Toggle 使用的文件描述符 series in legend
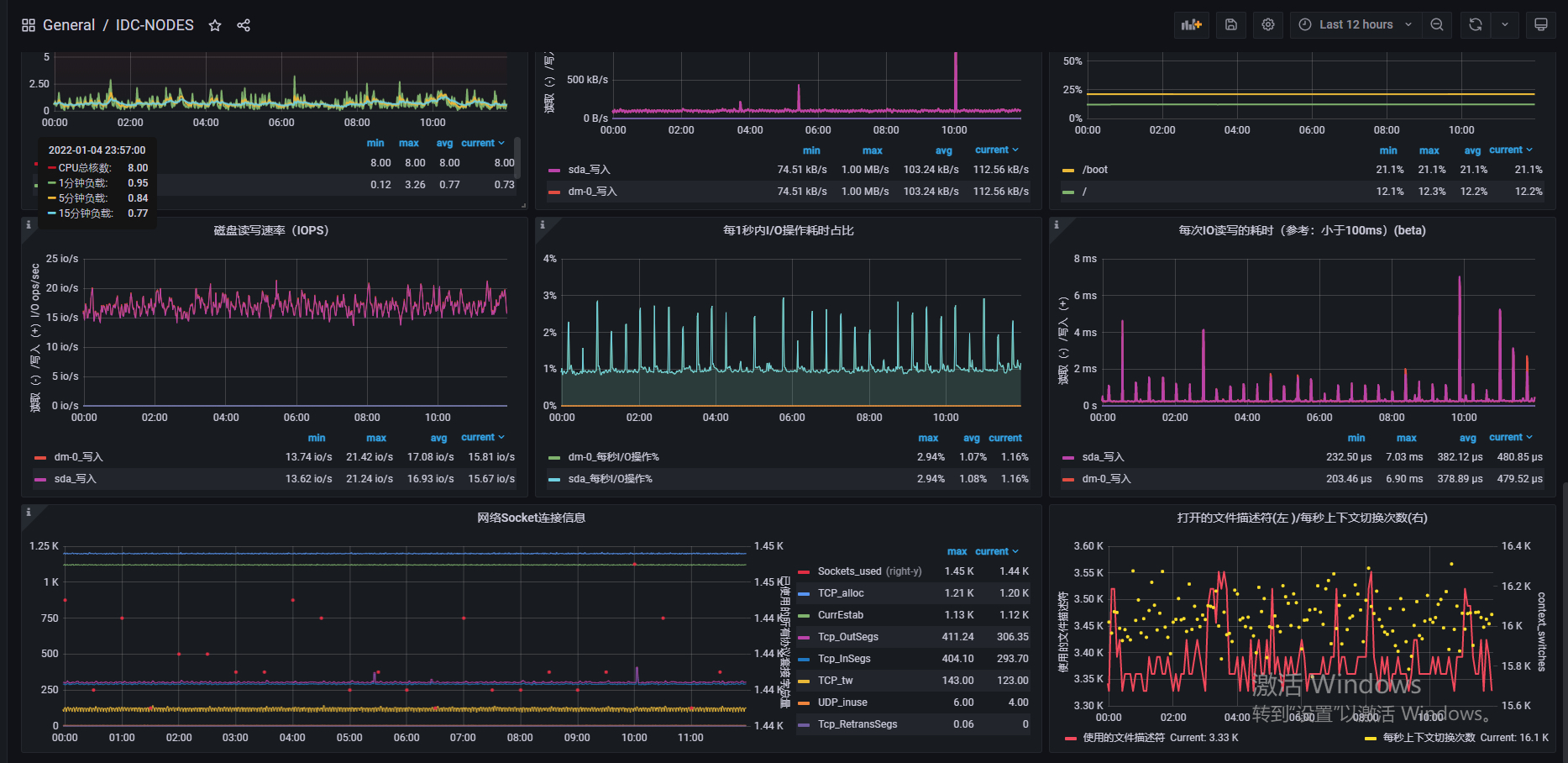 1124,738
